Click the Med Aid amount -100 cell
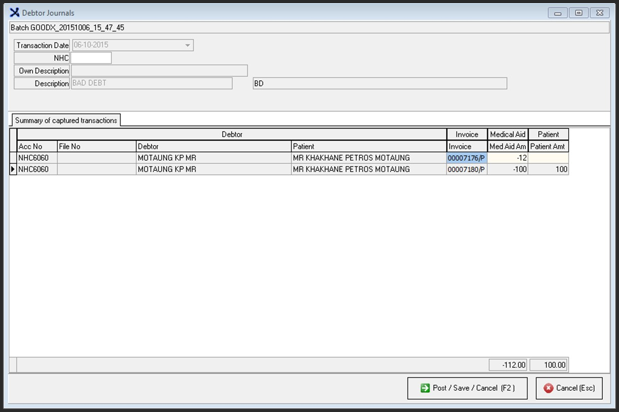Screen dimensions: 619x412 click(x=507, y=170)
